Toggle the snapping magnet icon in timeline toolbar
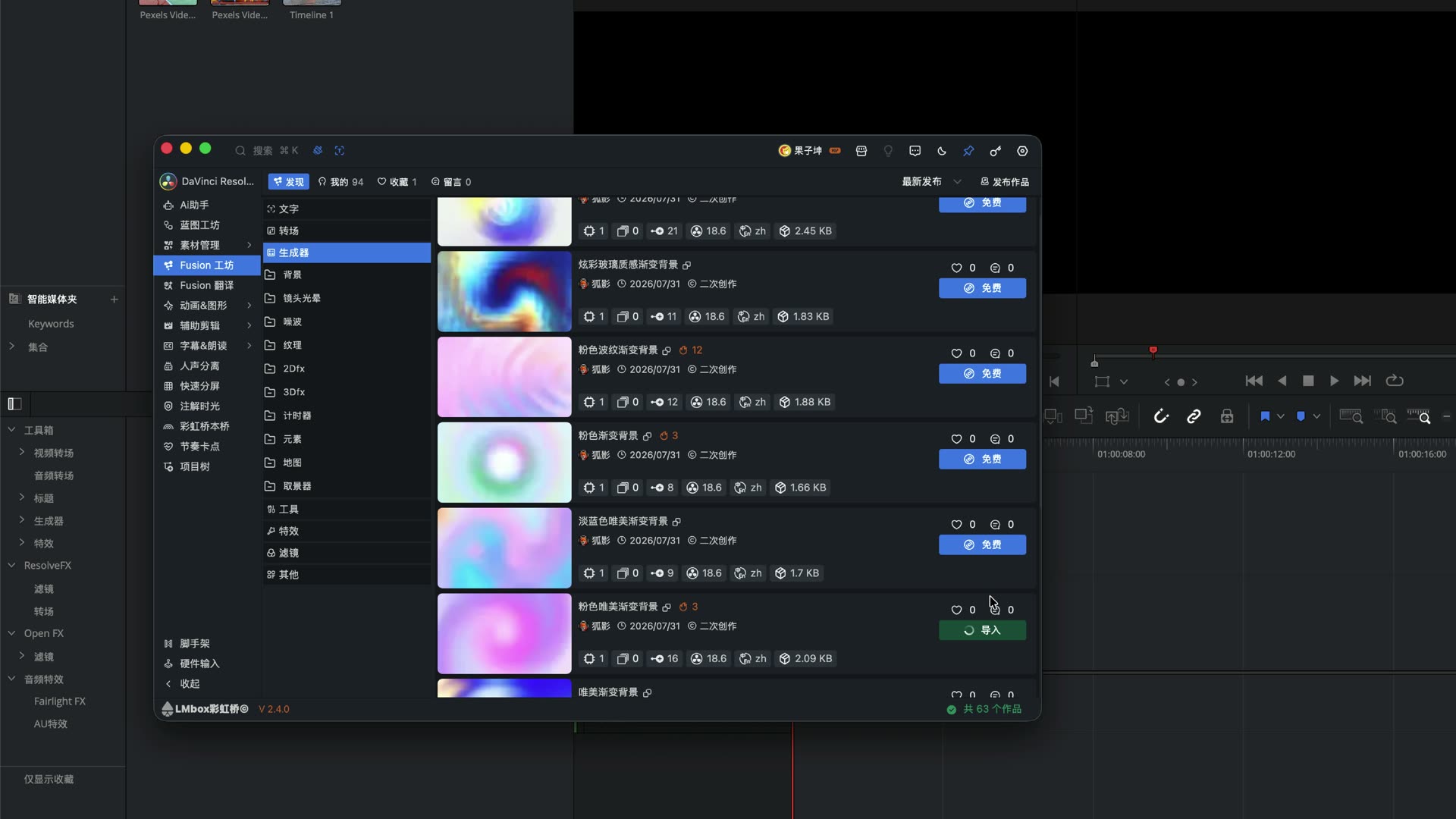 (x=1161, y=416)
